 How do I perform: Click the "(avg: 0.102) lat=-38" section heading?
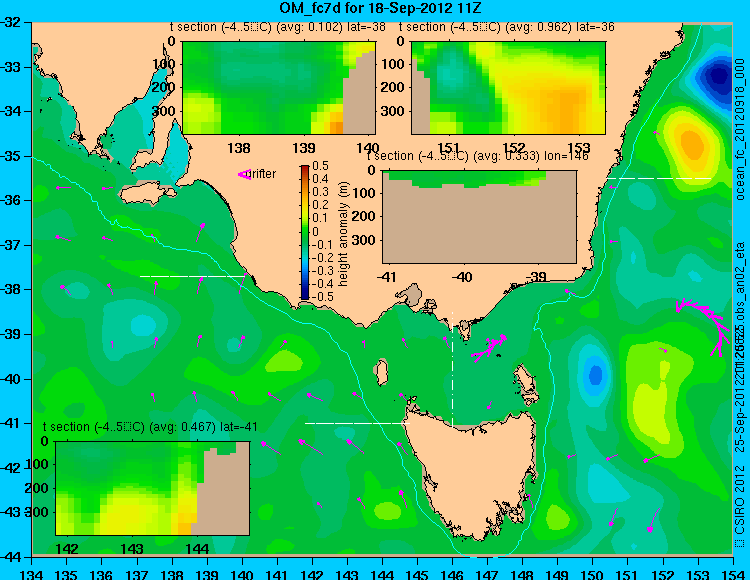click(x=330, y=27)
